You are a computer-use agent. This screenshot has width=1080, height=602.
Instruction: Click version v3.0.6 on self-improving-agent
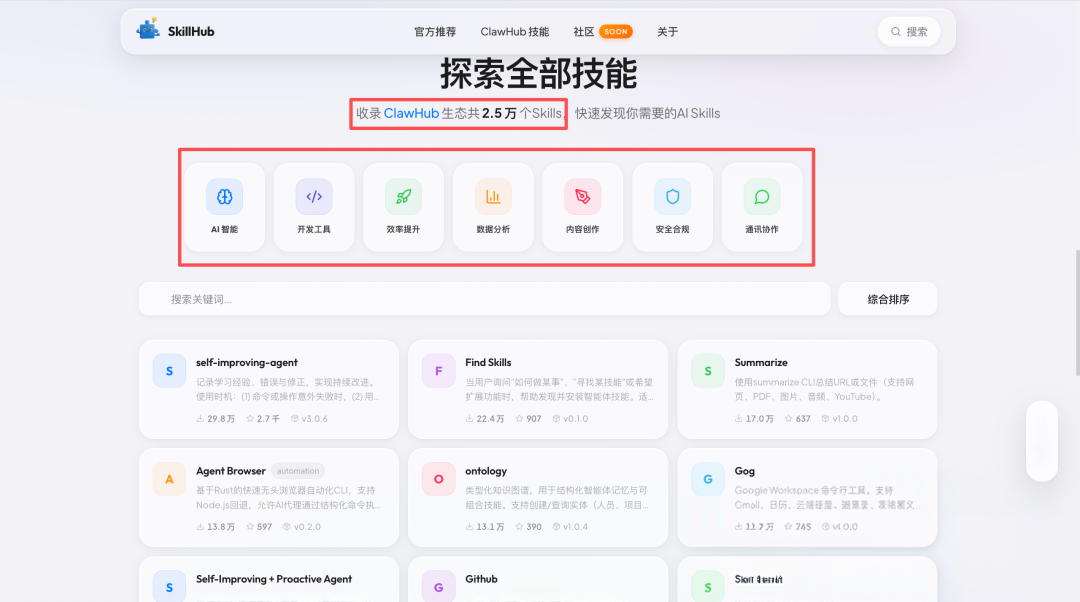(x=309, y=419)
